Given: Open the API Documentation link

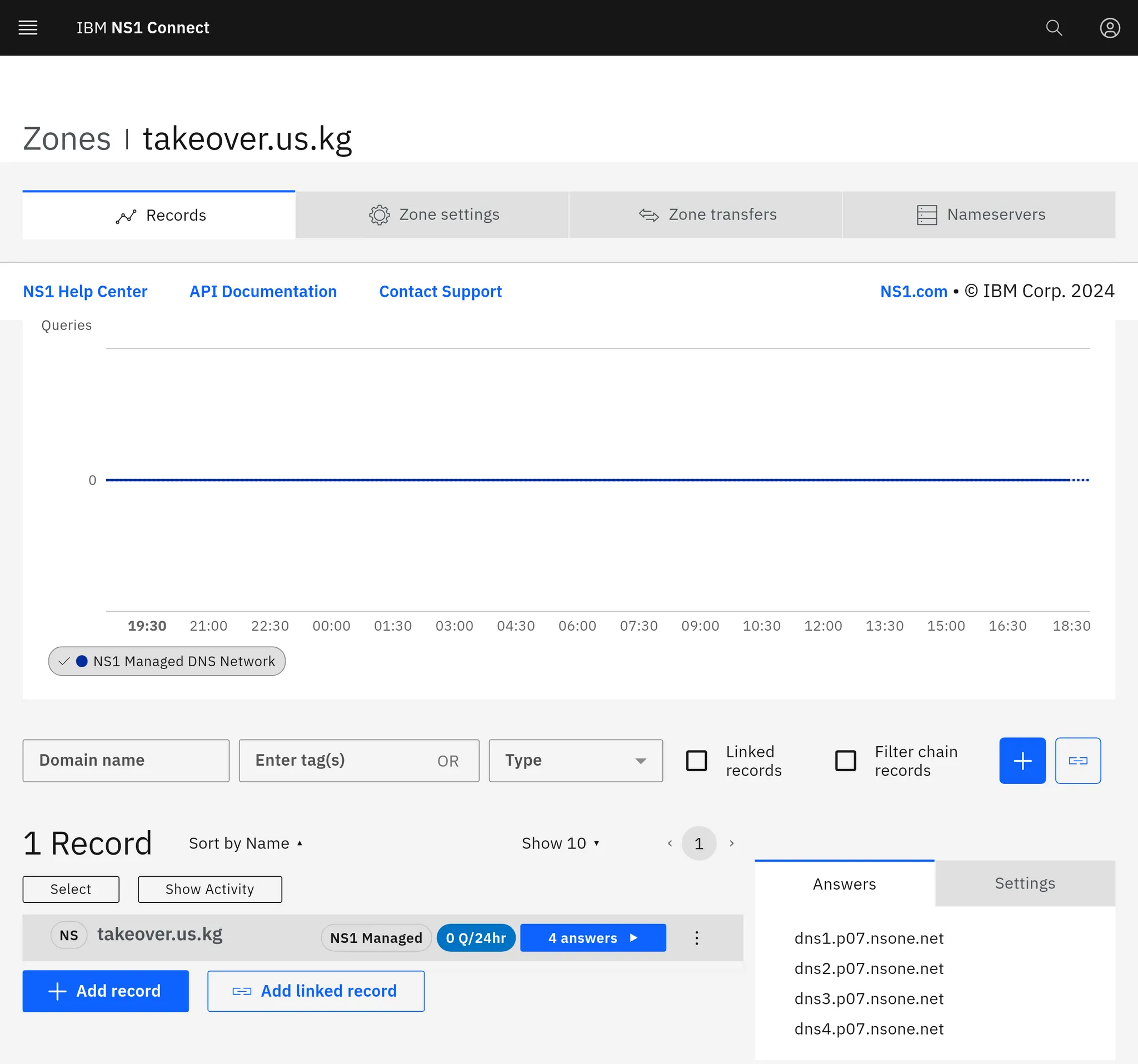Looking at the screenshot, I should [263, 291].
